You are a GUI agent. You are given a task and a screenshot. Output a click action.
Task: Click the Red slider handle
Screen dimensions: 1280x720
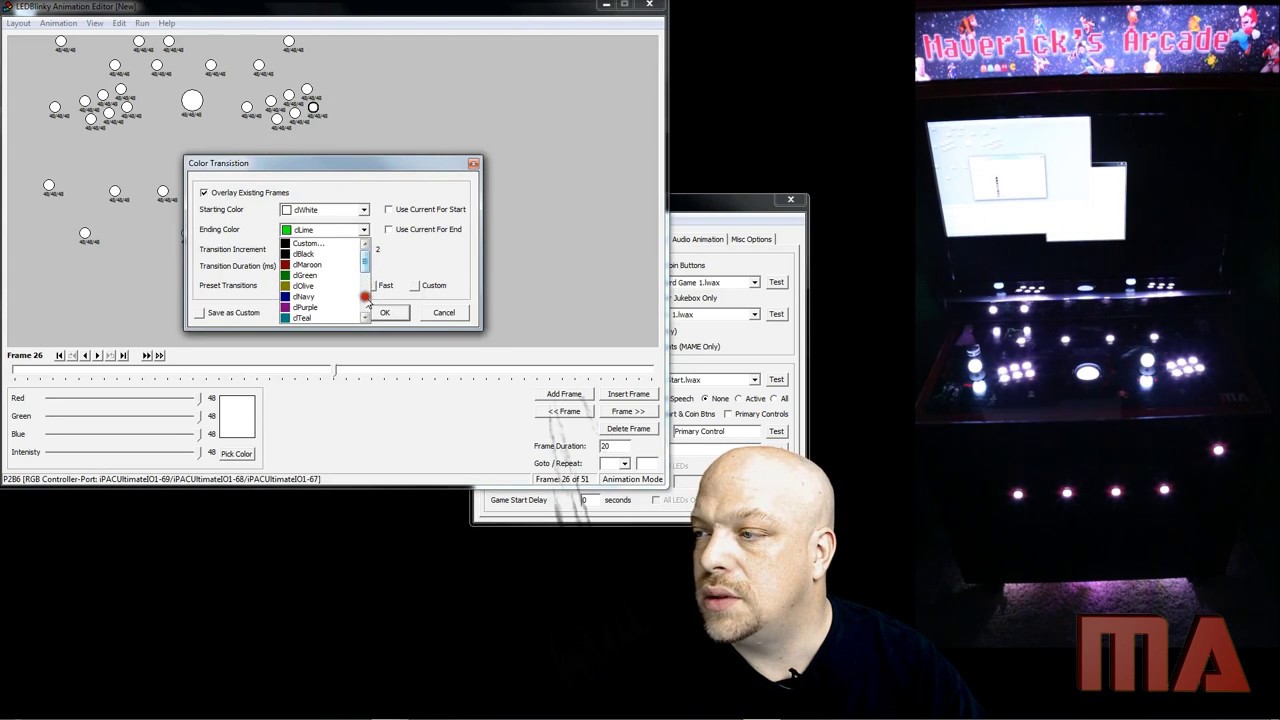(x=199, y=398)
